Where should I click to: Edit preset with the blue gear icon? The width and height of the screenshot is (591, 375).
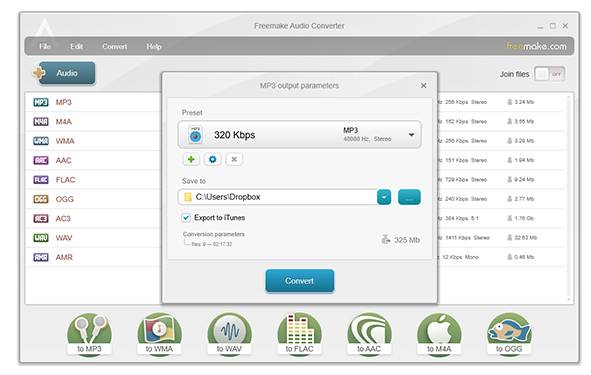click(x=213, y=159)
